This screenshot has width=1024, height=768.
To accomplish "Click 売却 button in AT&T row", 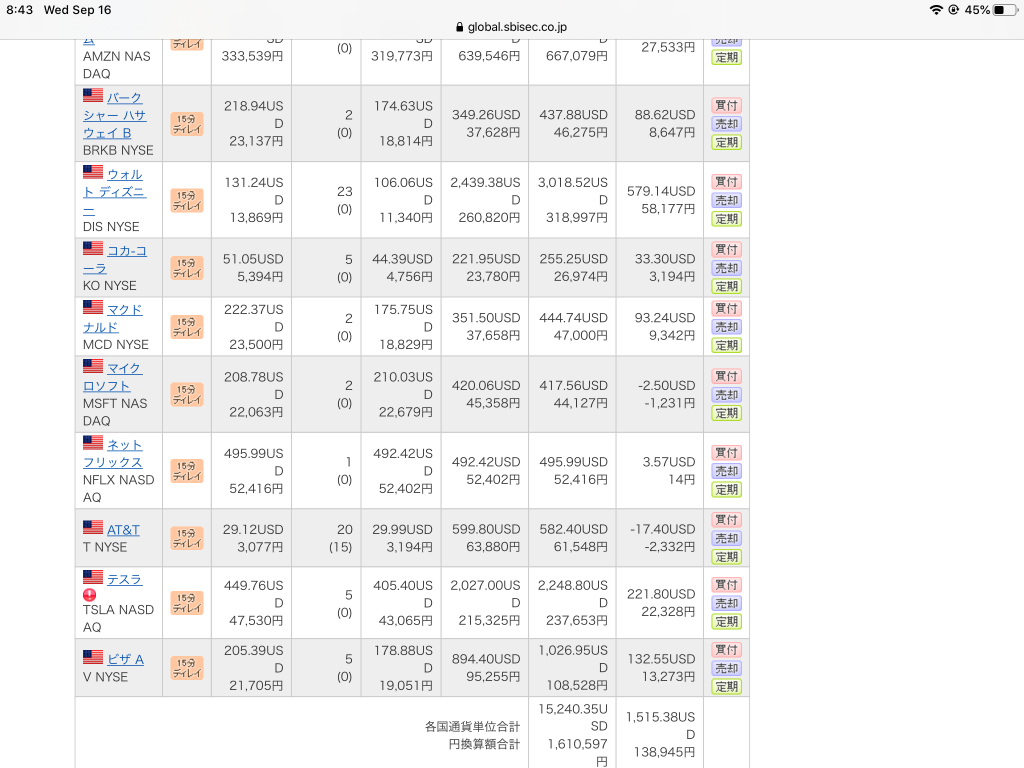I will click(x=726, y=538).
